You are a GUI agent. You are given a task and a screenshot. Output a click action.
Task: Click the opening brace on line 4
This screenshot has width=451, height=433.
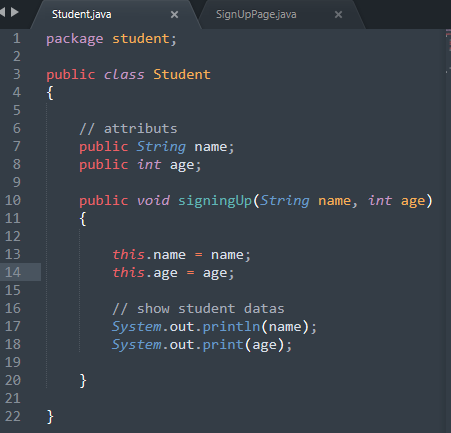coord(50,93)
